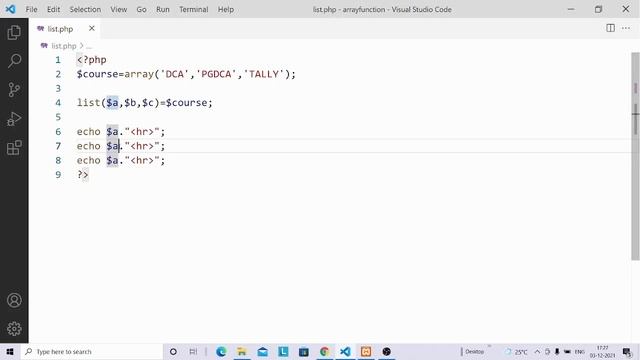
Task: Open the Accounts menu icon
Action: [x=14, y=300]
